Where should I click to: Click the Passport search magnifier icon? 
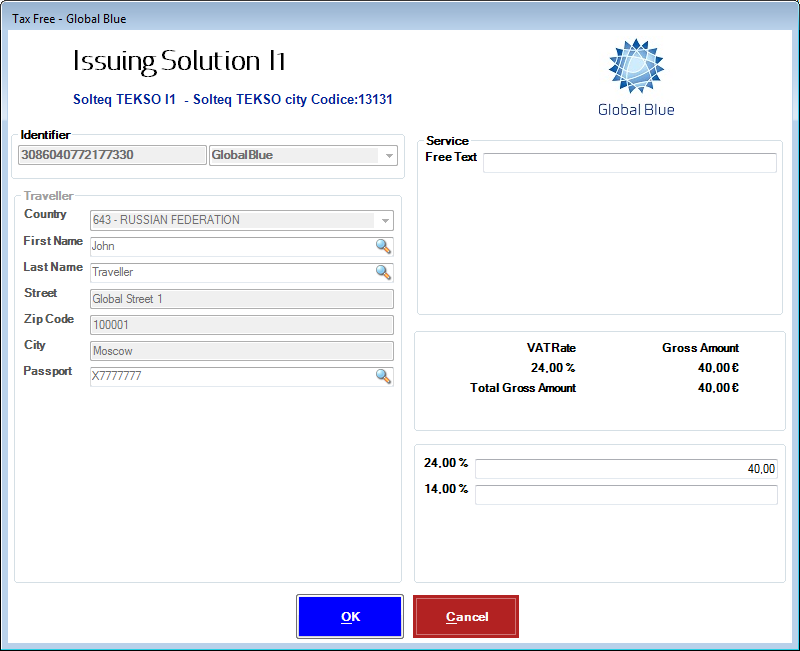click(x=383, y=376)
